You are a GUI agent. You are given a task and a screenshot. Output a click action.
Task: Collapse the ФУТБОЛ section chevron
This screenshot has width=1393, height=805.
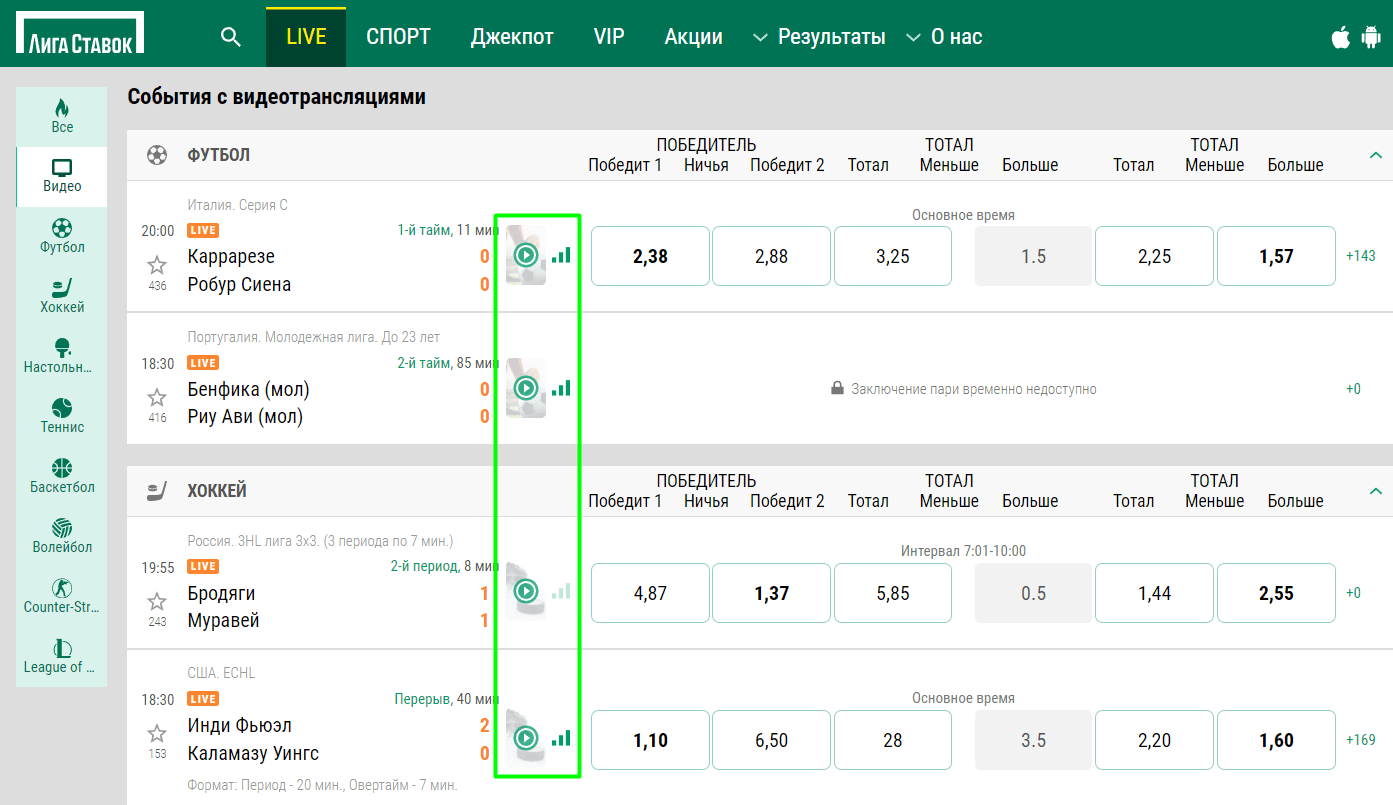click(1376, 155)
